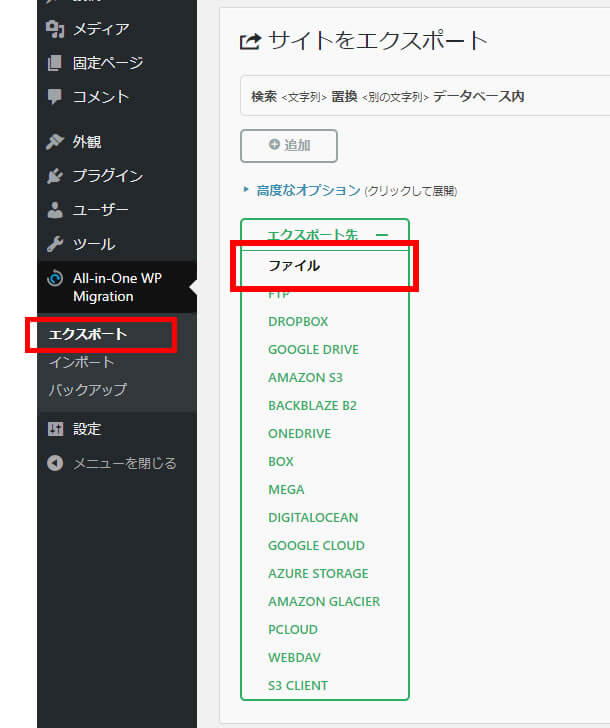Choose BOX as export destination
This screenshot has height=728, width=610.
pos(281,462)
